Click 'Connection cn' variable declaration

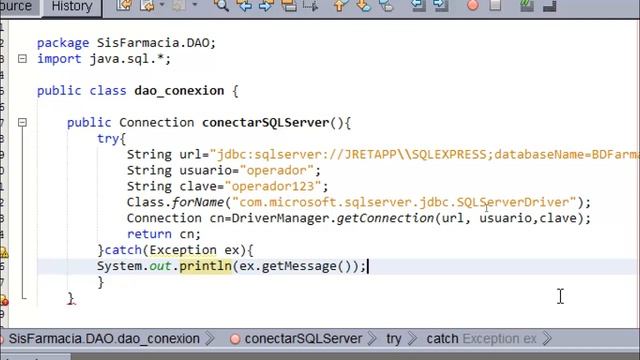(175, 218)
